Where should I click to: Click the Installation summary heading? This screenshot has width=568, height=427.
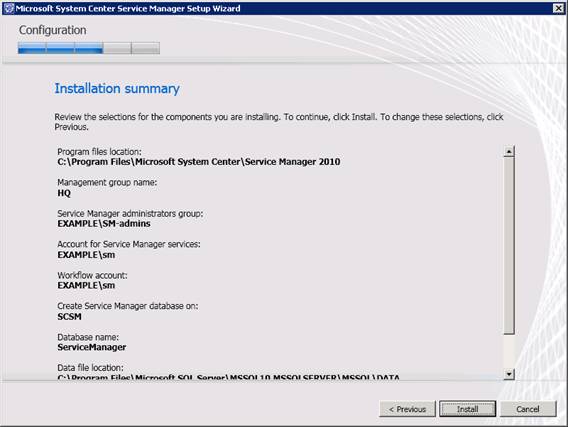coord(117,89)
